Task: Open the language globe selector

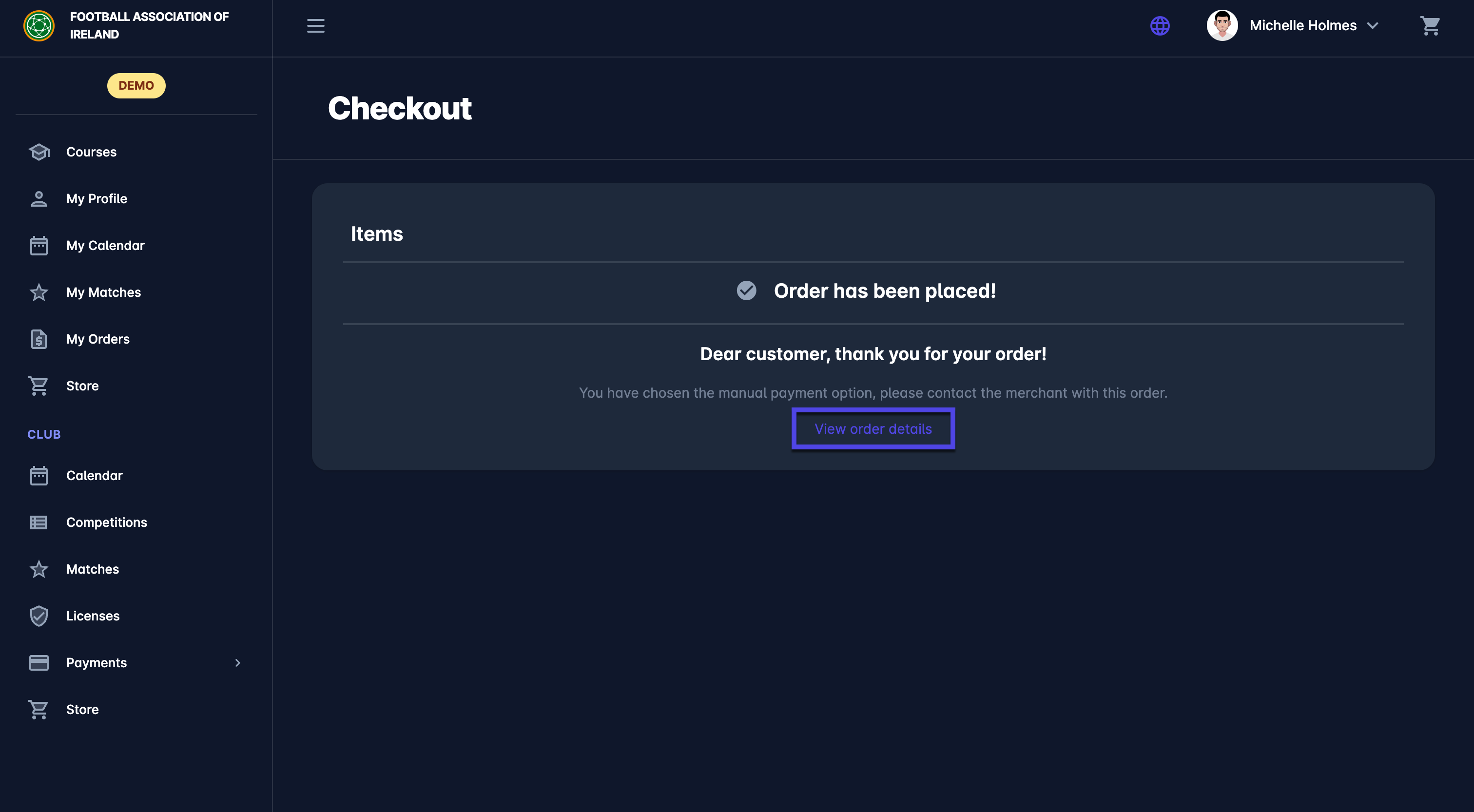Action: coord(1160,26)
